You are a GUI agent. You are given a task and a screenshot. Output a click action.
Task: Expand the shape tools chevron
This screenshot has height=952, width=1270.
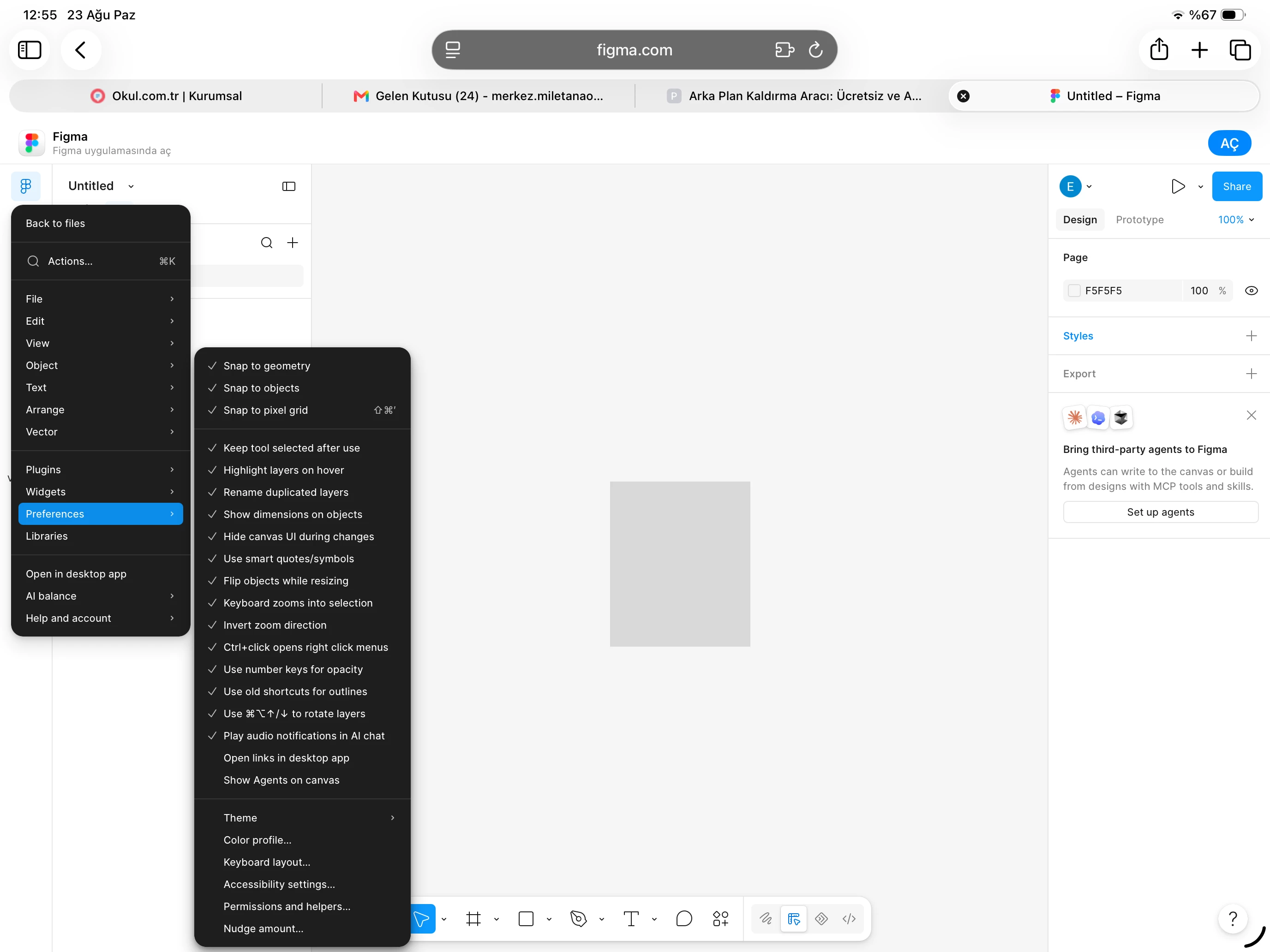[549, 919]
